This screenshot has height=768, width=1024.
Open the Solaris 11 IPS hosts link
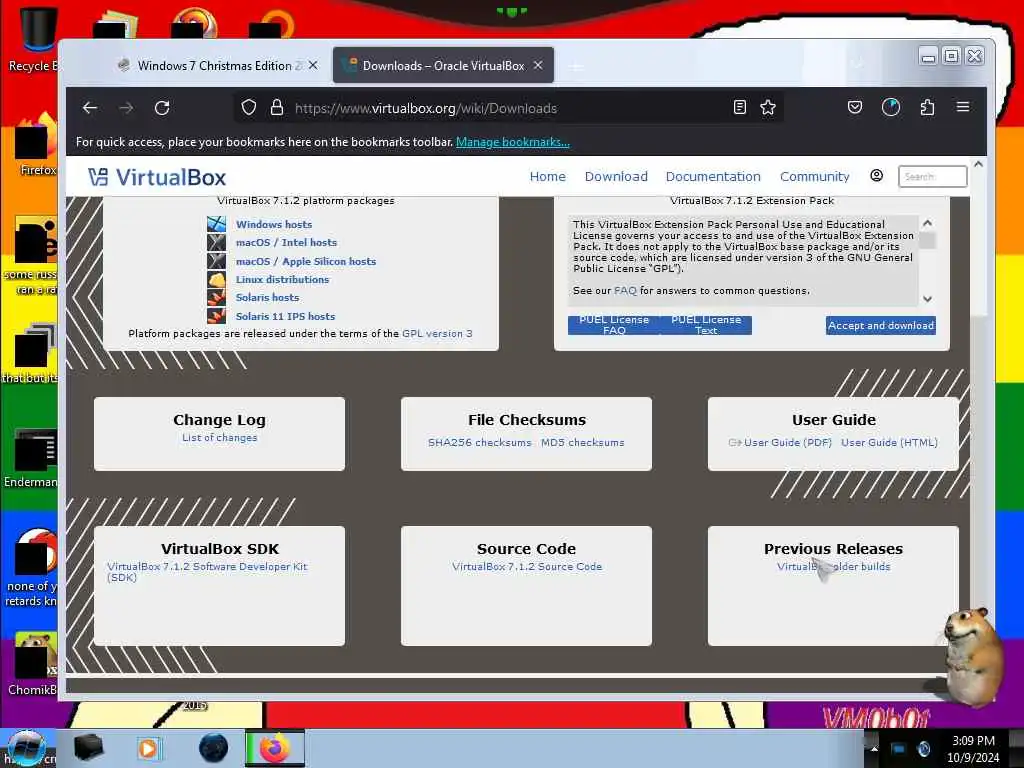pyautogui.click(x=285, y=316)
